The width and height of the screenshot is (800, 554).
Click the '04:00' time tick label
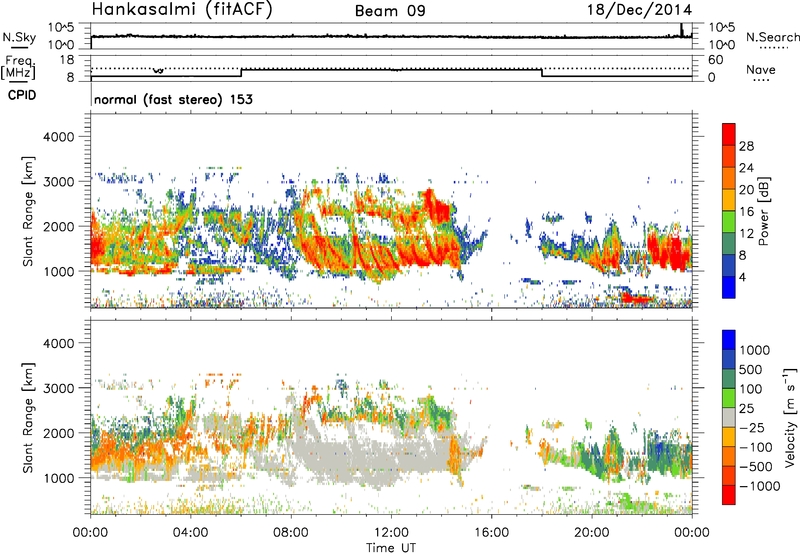[190, 533]
